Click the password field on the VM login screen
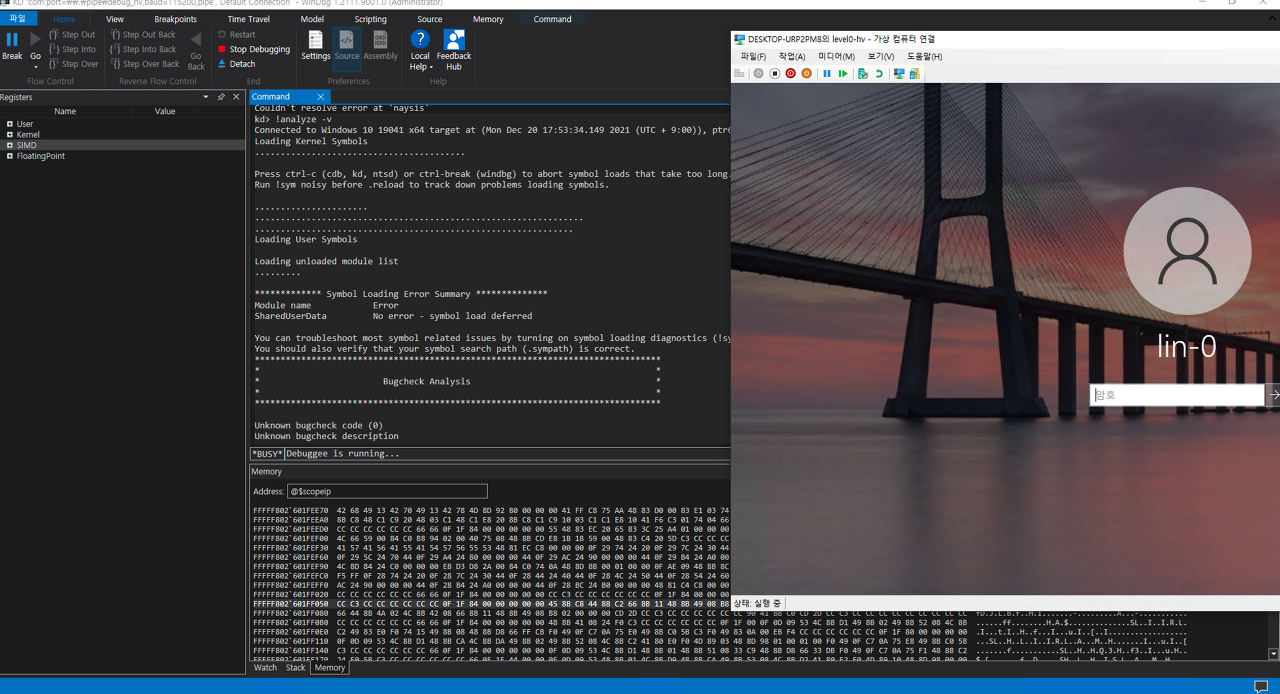The height and width of the screenshot is (694, 1280). 1176,394
